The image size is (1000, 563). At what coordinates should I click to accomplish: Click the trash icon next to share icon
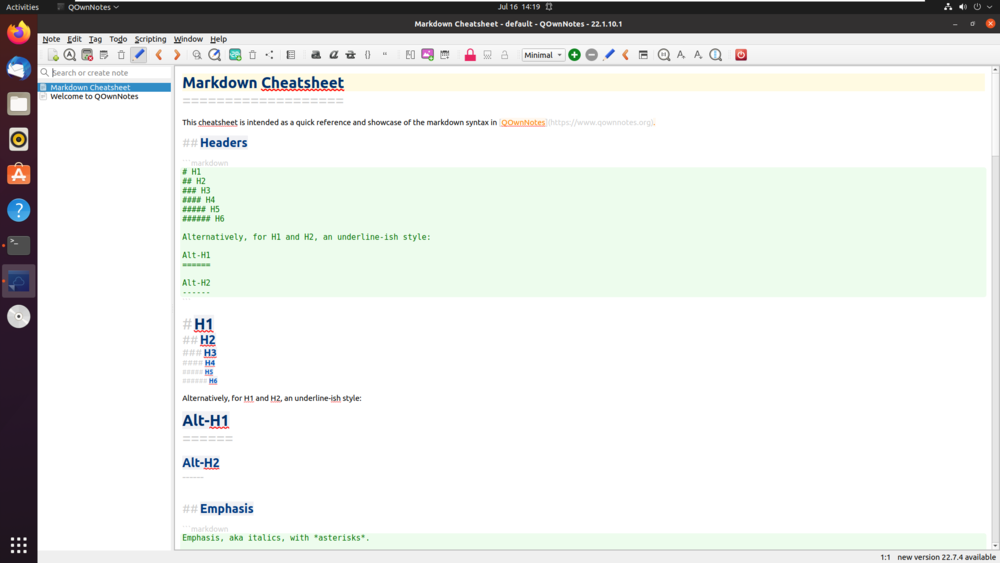click(x=253, y=55)
